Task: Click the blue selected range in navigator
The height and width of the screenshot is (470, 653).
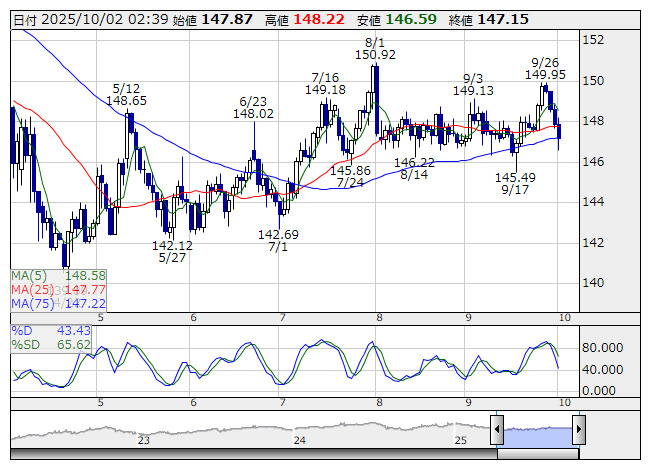Action: point(537,430)
